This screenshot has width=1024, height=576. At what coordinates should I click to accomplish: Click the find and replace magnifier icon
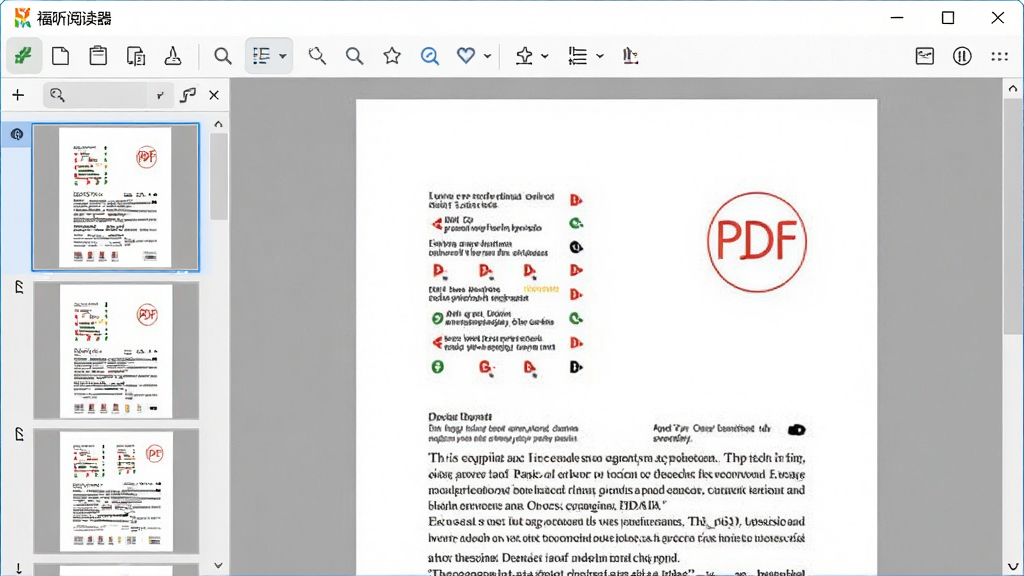(x=317, y=56)
